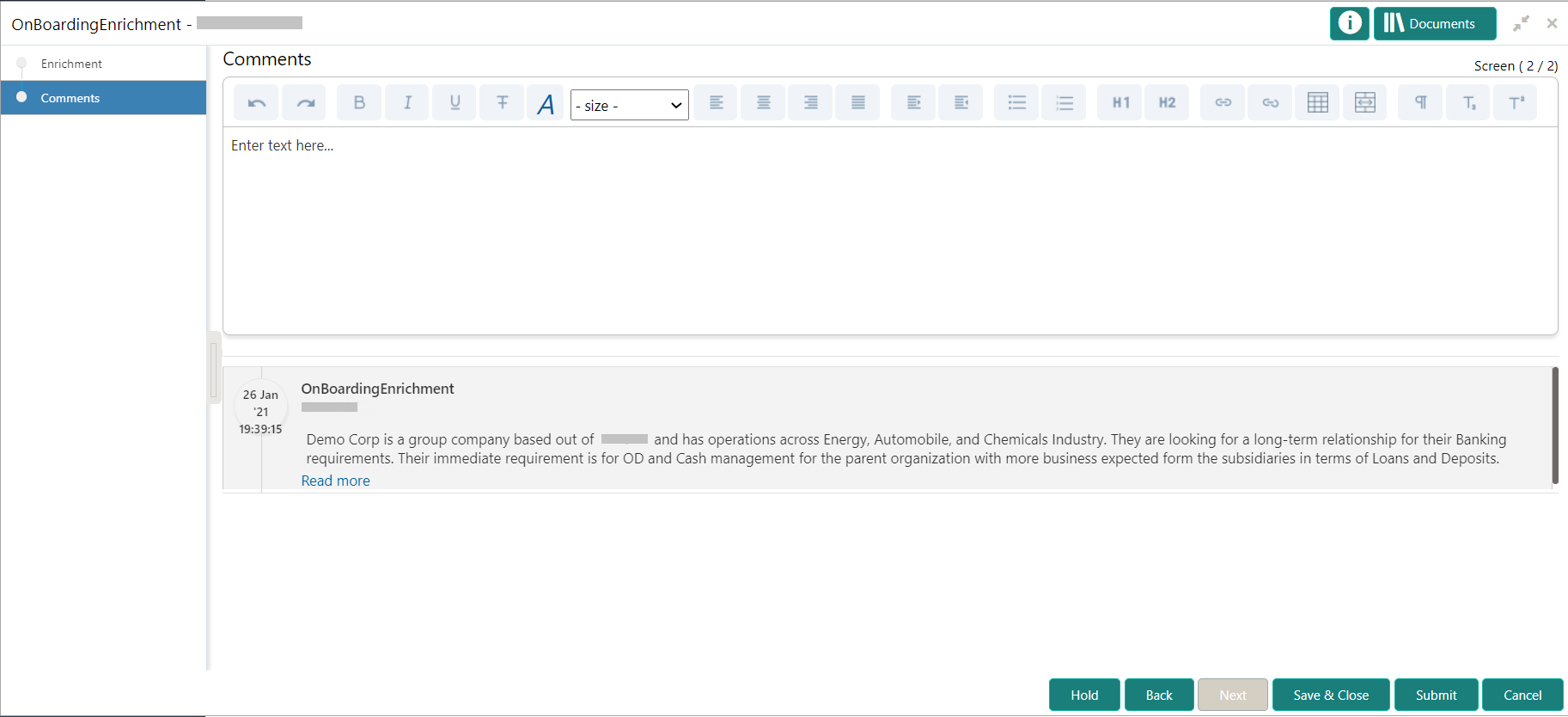Collapse the window using minimize arrows icon
1568x717 pixels.
click(1521, 23)
